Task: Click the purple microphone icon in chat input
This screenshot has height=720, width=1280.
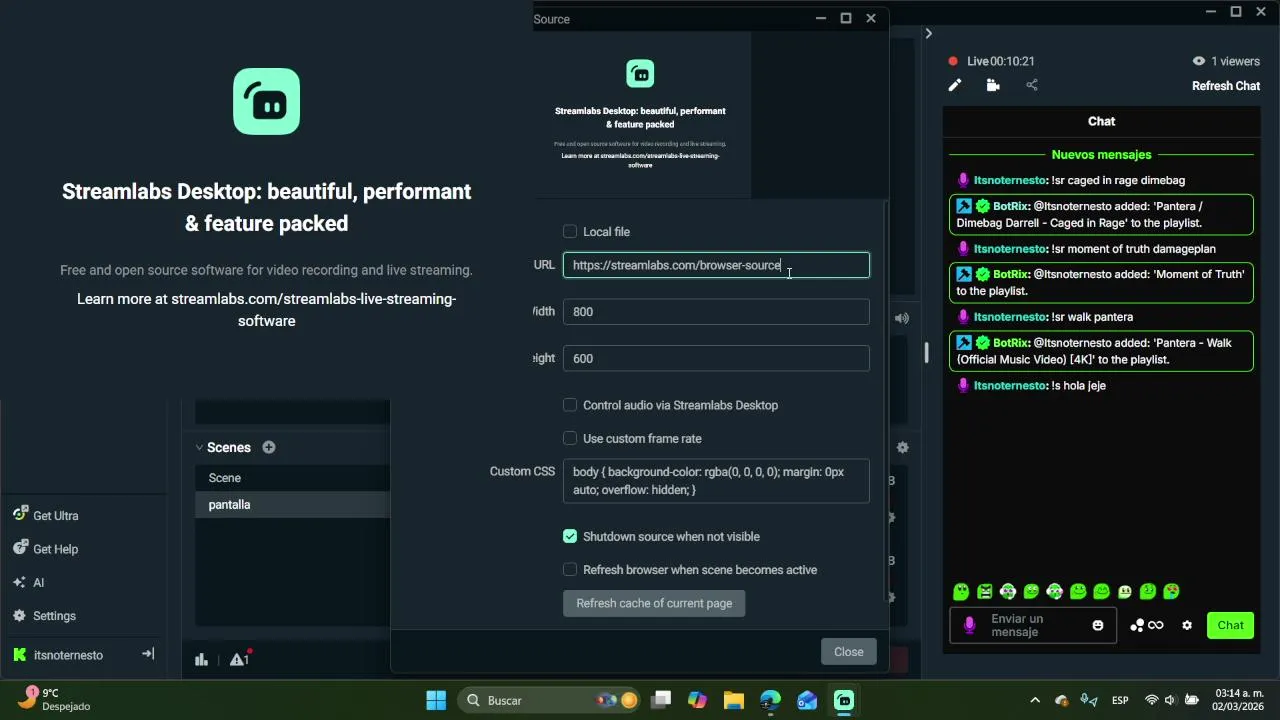Action: click(x=968, y=625)
